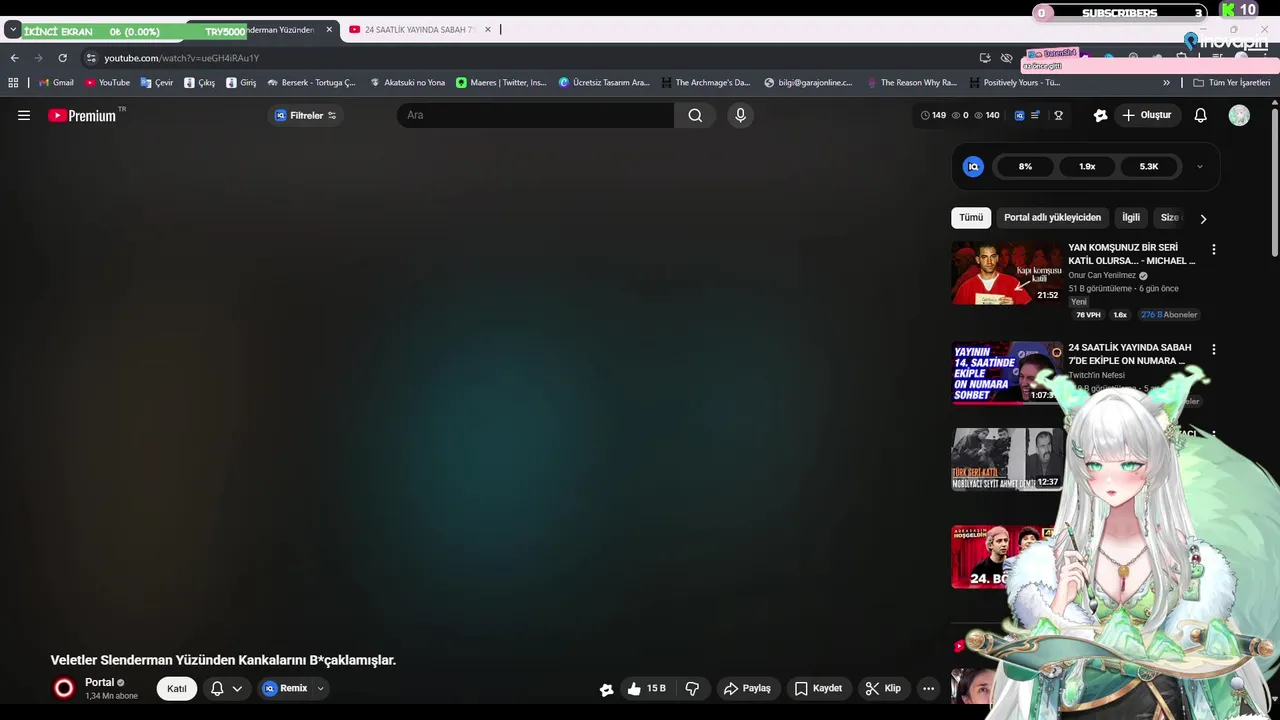Image resolution: width=1280 pixels, height=720 pixels.
Task: Open the Filtreler filter menu
Action: (x=305, y=115)
